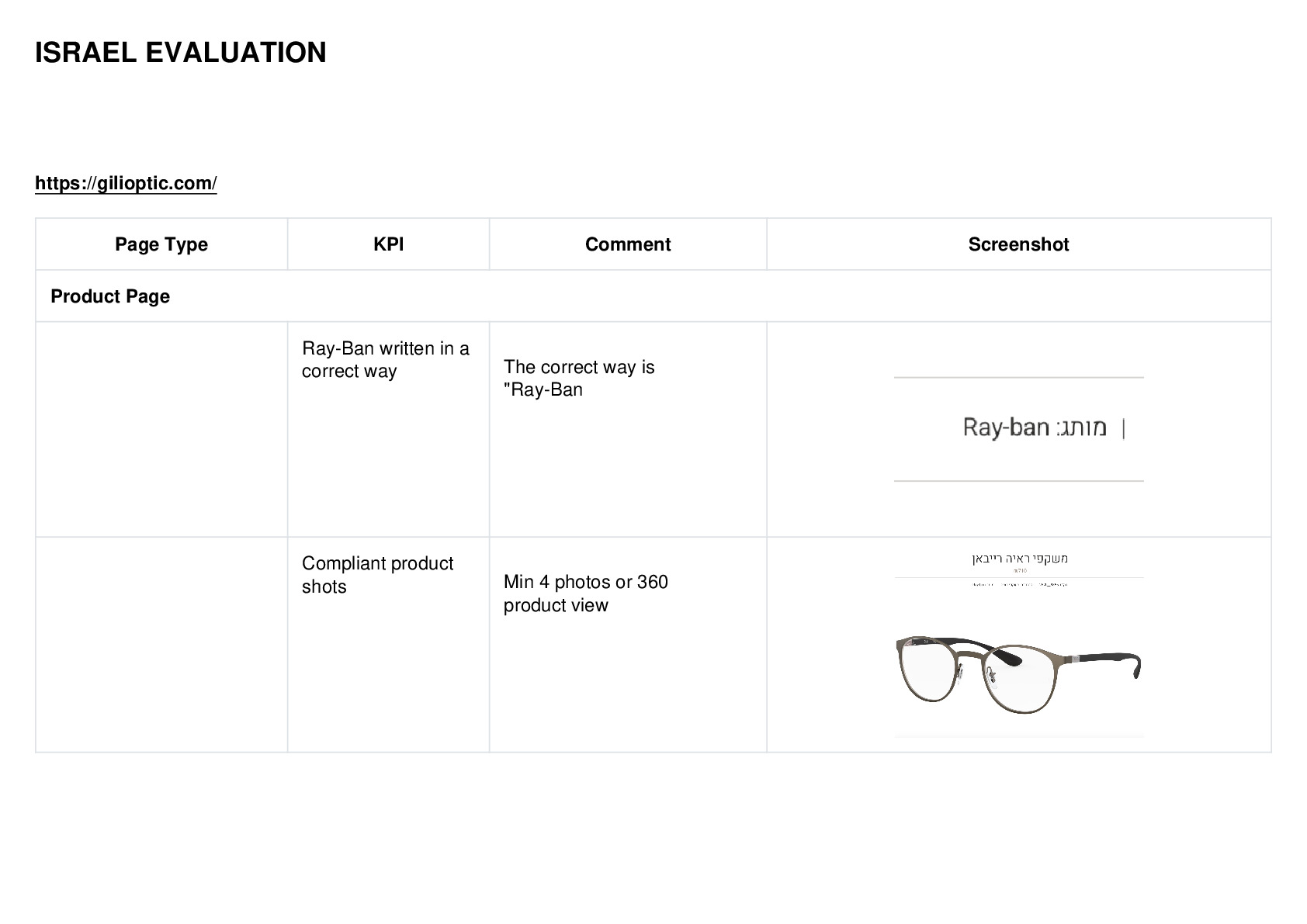Click the ISRAEL EVALUATION heading
Image resolution: width=1307 pixels, height=924 pixels.
[x=181, y=53]
